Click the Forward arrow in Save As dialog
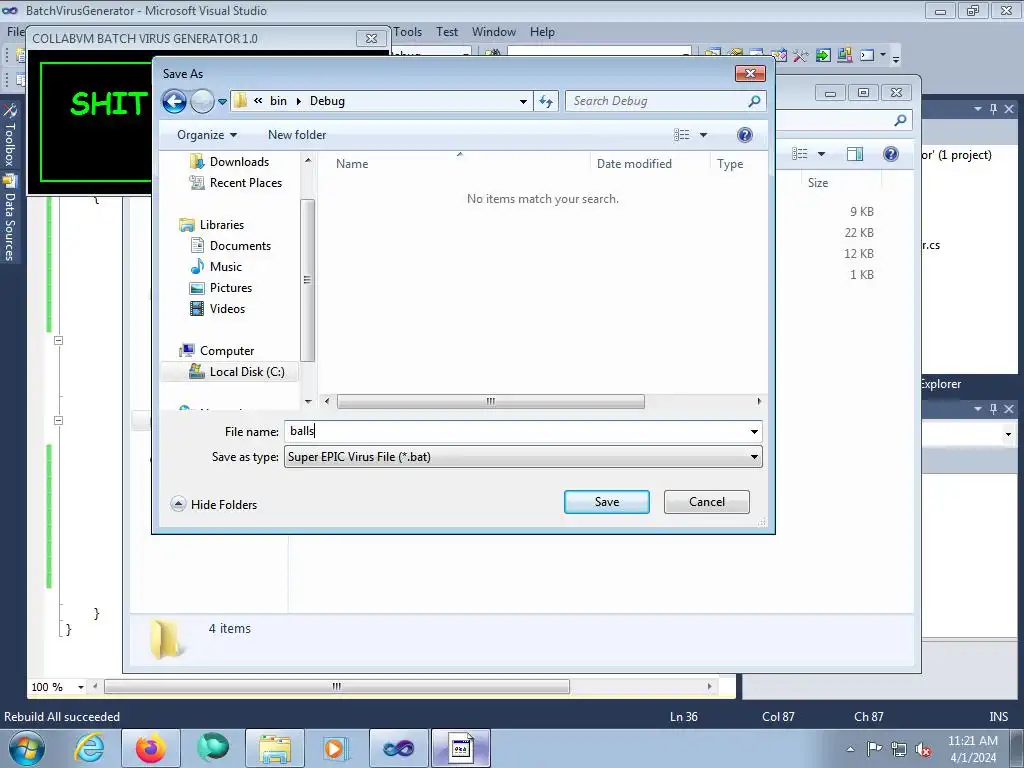The height and width of the screenshot is (768, 1024). tap(202, 101)
